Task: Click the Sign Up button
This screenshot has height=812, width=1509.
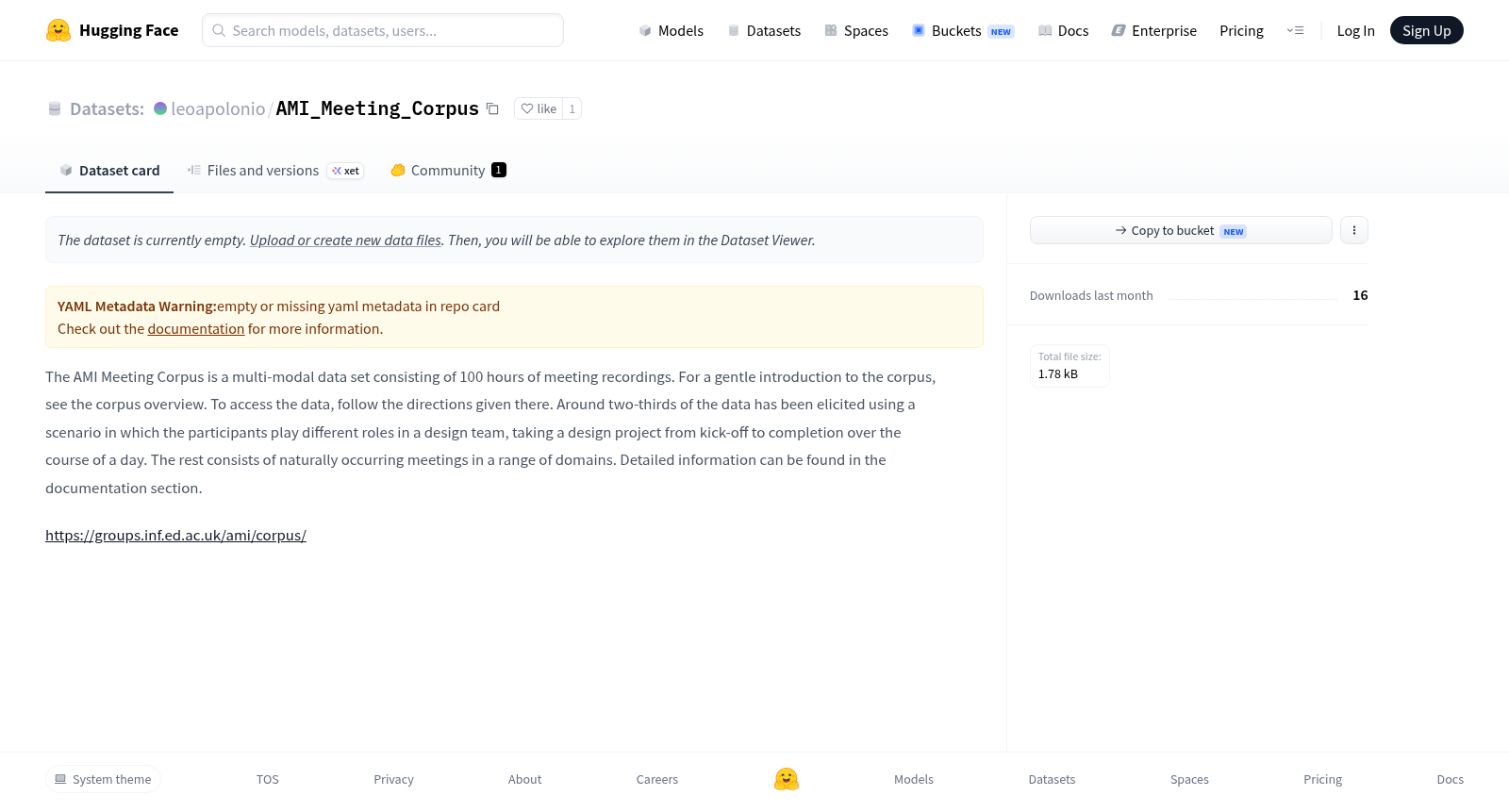Action: 1426,30
